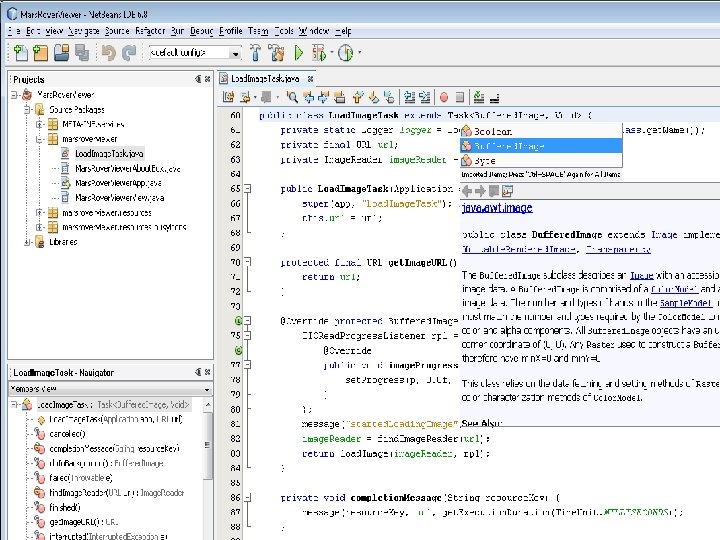Click the red Start Macro Recording icon
The width and height of the screenshot is (720, 540).
[444, 97]
